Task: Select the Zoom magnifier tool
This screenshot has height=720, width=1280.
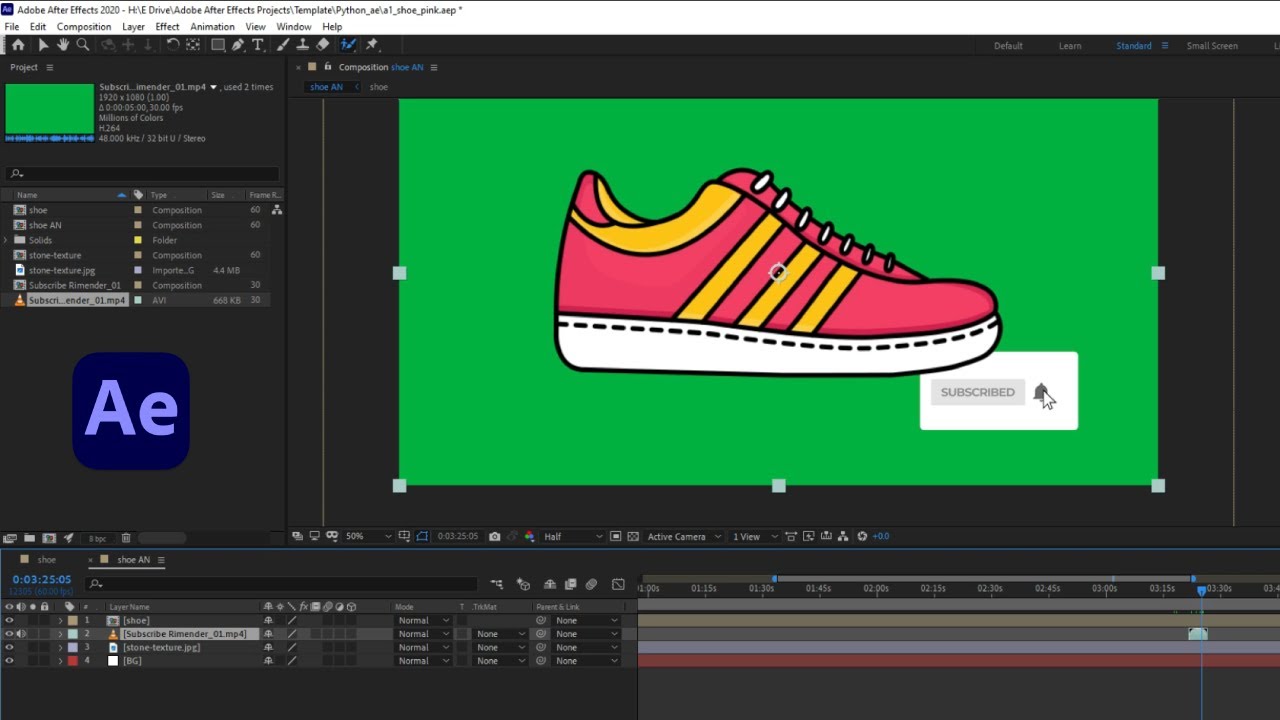Action: (83, 45)
